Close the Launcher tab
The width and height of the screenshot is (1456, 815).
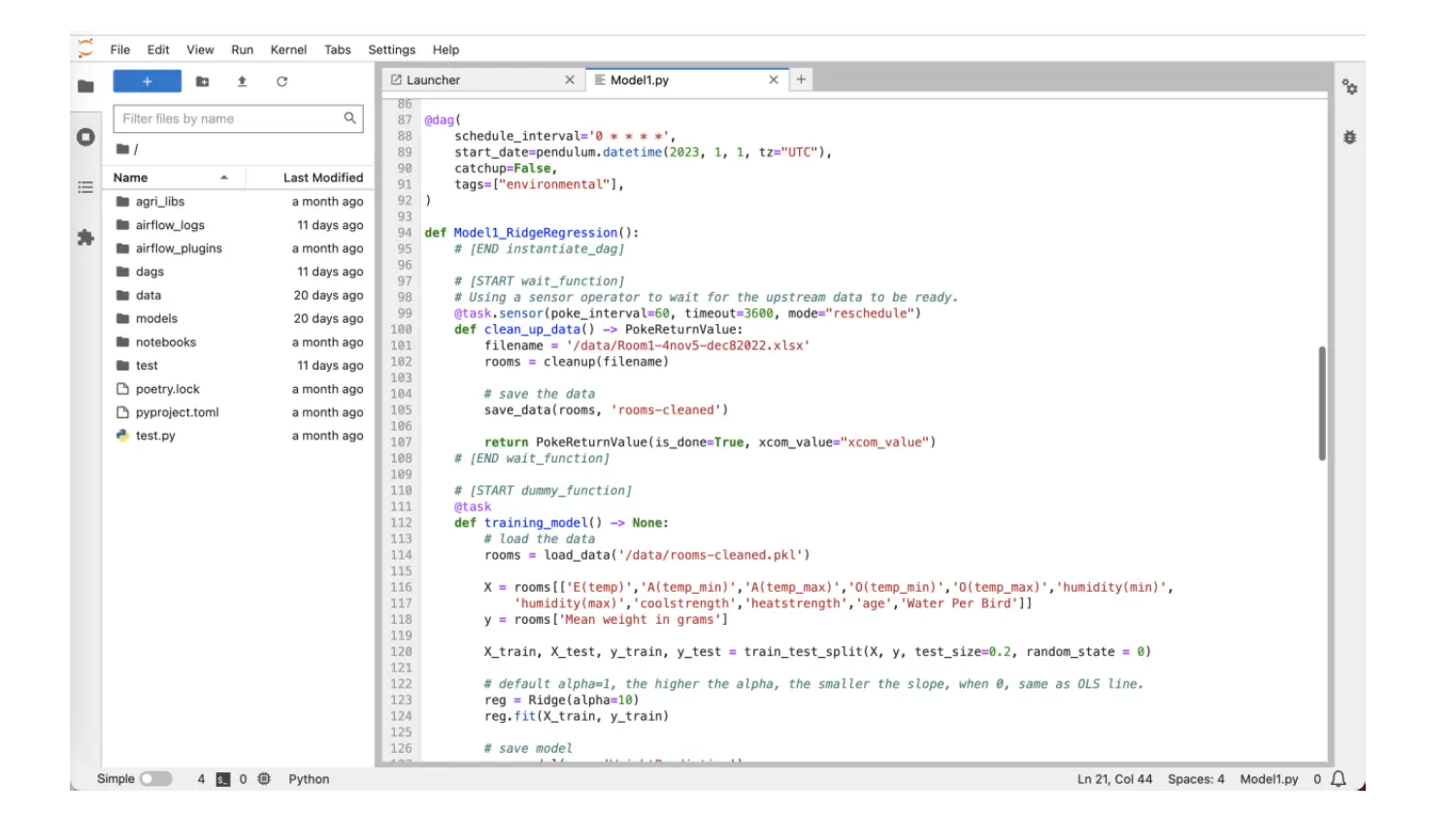click(x=570, y=81)
